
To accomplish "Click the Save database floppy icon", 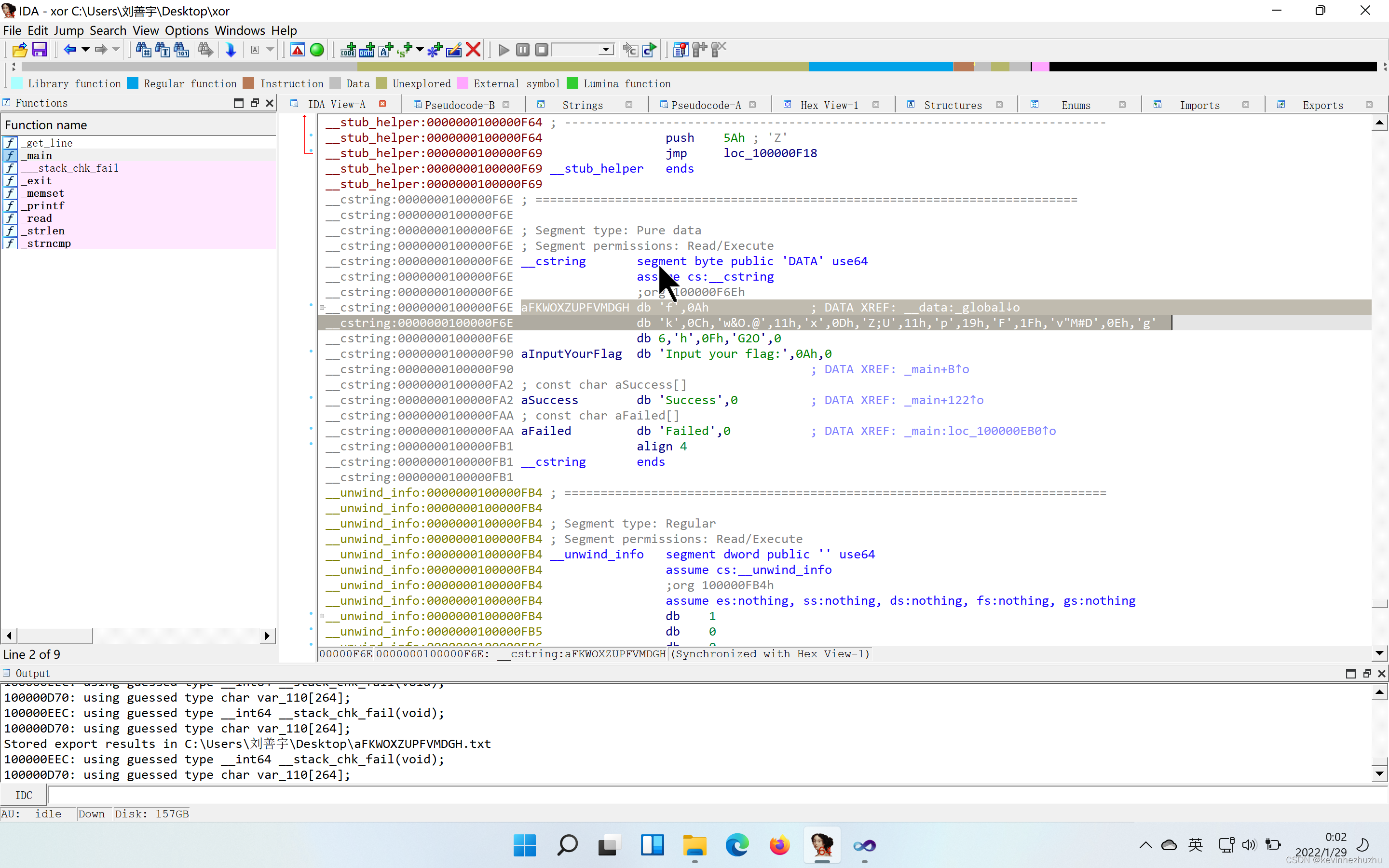I will 39,50.
